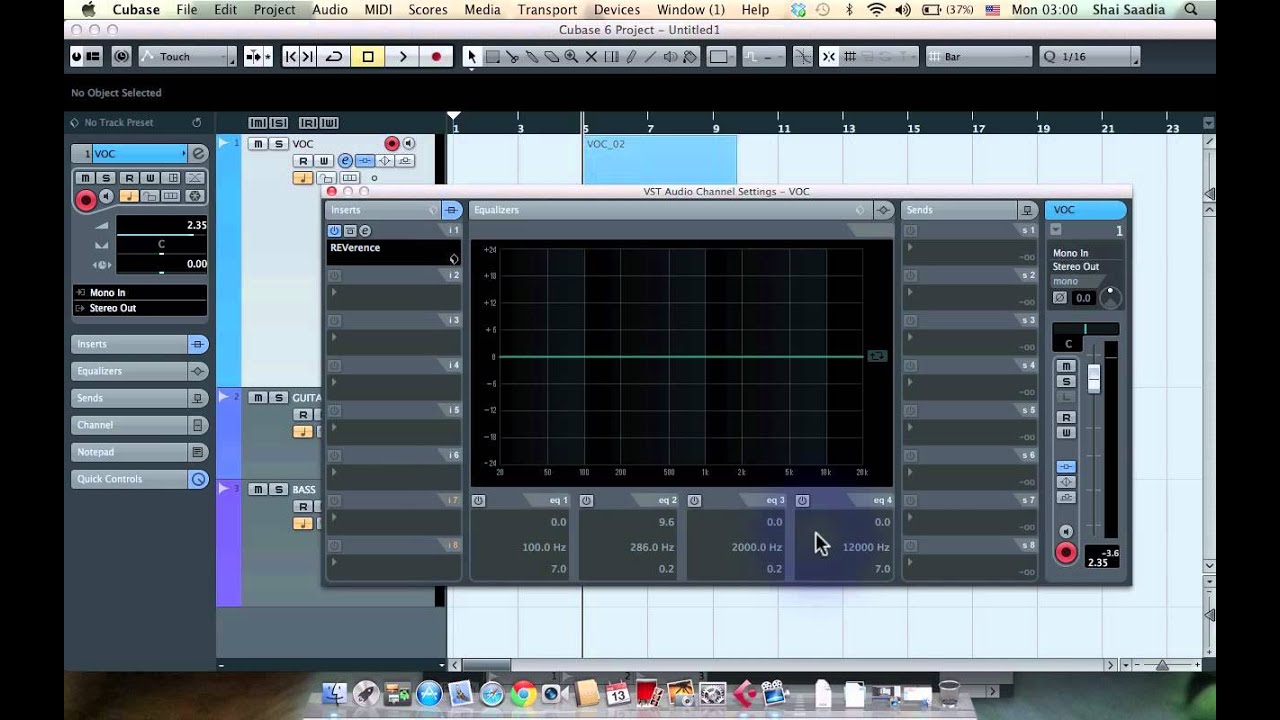The height and width of the screenshot is (720, 1280).
Task: Select the Zoom magnifier tool
Action: [571, 57]
